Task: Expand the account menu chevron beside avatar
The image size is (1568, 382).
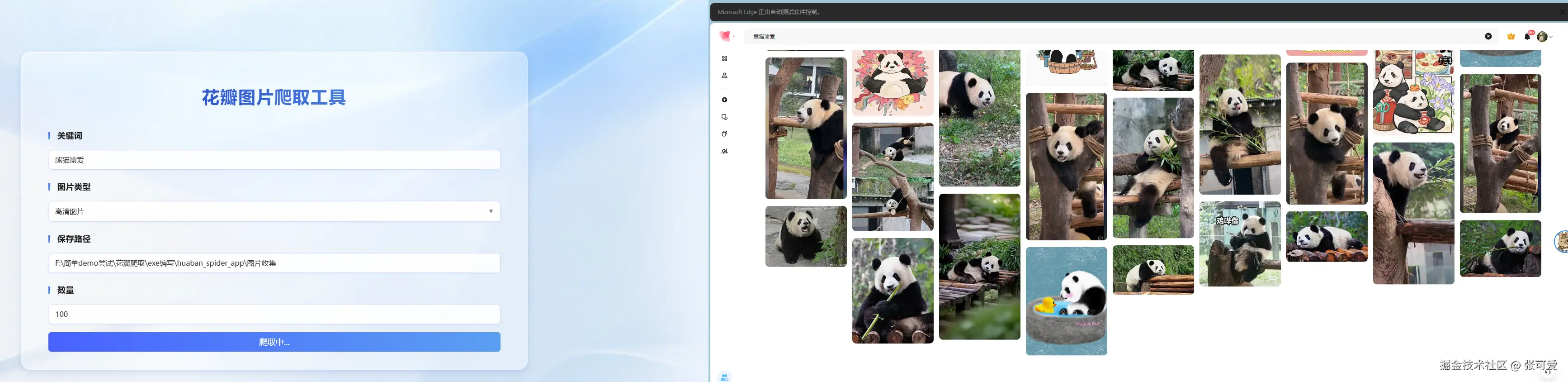Action: pos(1551,37)
